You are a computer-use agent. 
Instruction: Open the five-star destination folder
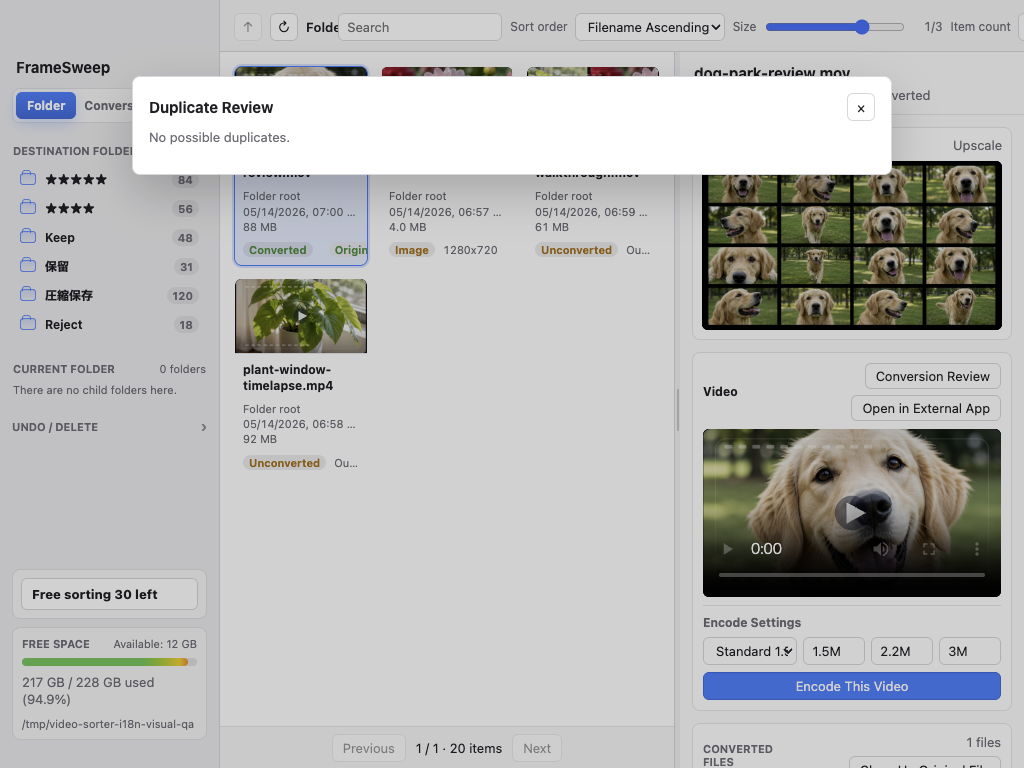(108, 180)
